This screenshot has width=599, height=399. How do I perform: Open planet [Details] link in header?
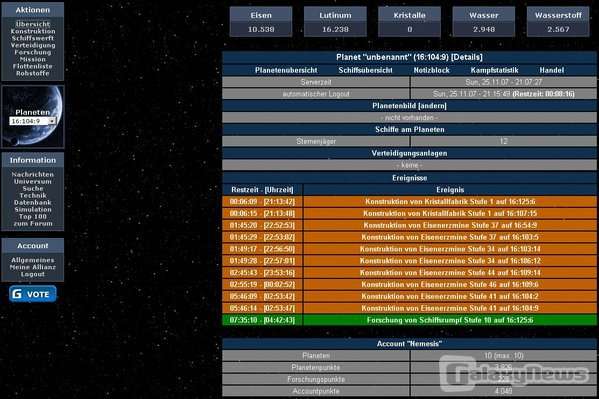[467, 57]
